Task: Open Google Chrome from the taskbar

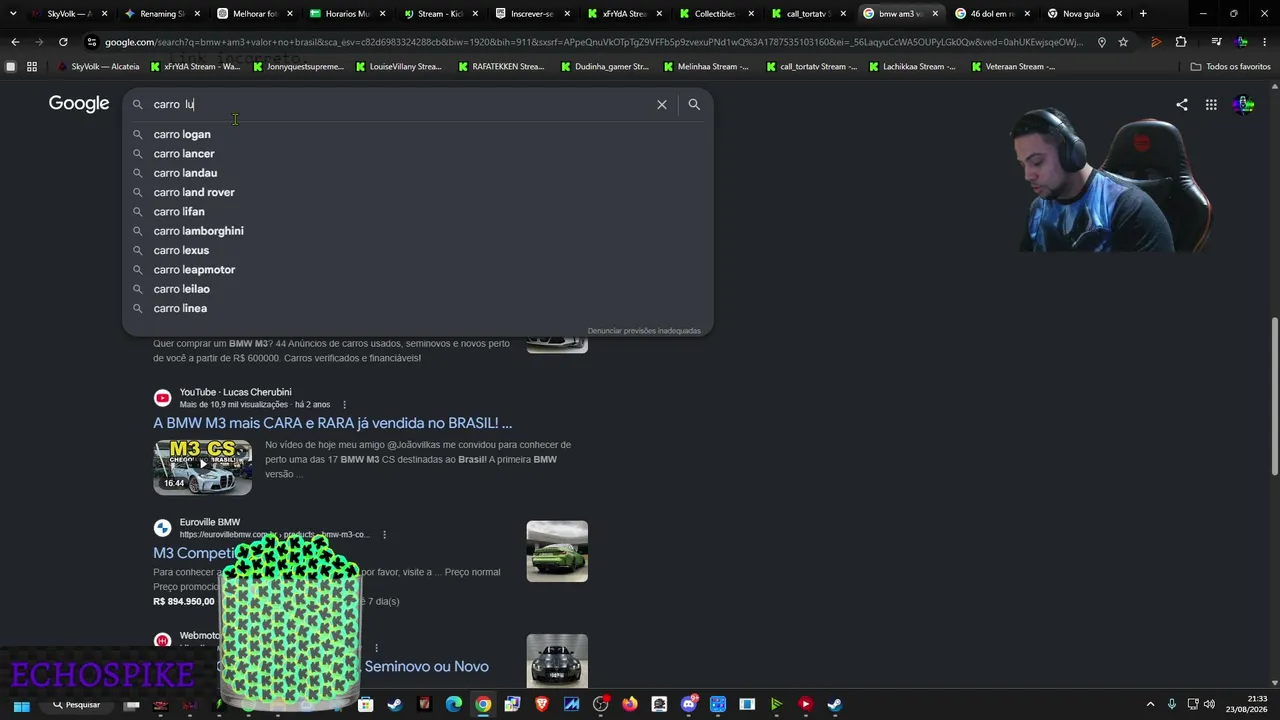Action: (x=483, y=705)
